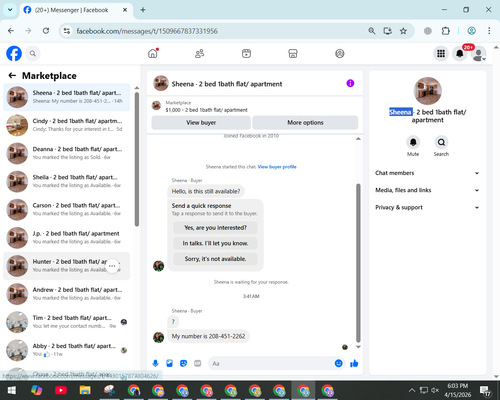Screen dimensions: 500x400
Task: Open YouTube from the taskbar
Action: (x=61, y=390)
